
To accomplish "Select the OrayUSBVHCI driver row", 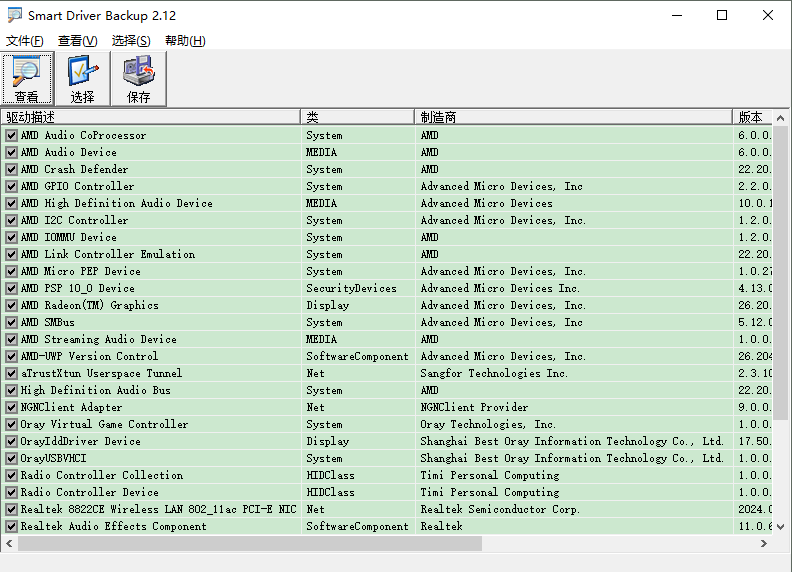I will [x=386, y=458].
